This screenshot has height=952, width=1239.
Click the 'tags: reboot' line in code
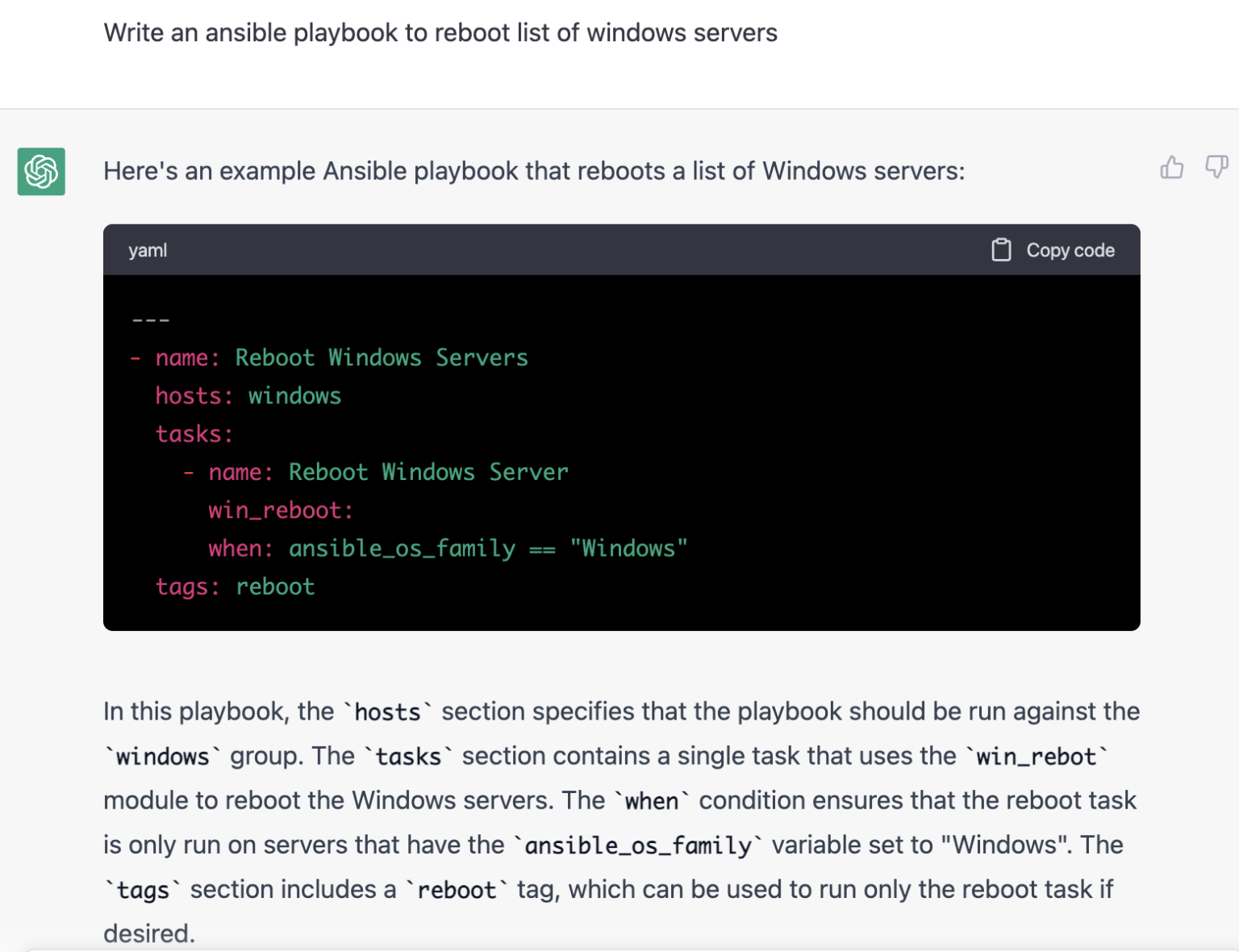coord(235,587)
